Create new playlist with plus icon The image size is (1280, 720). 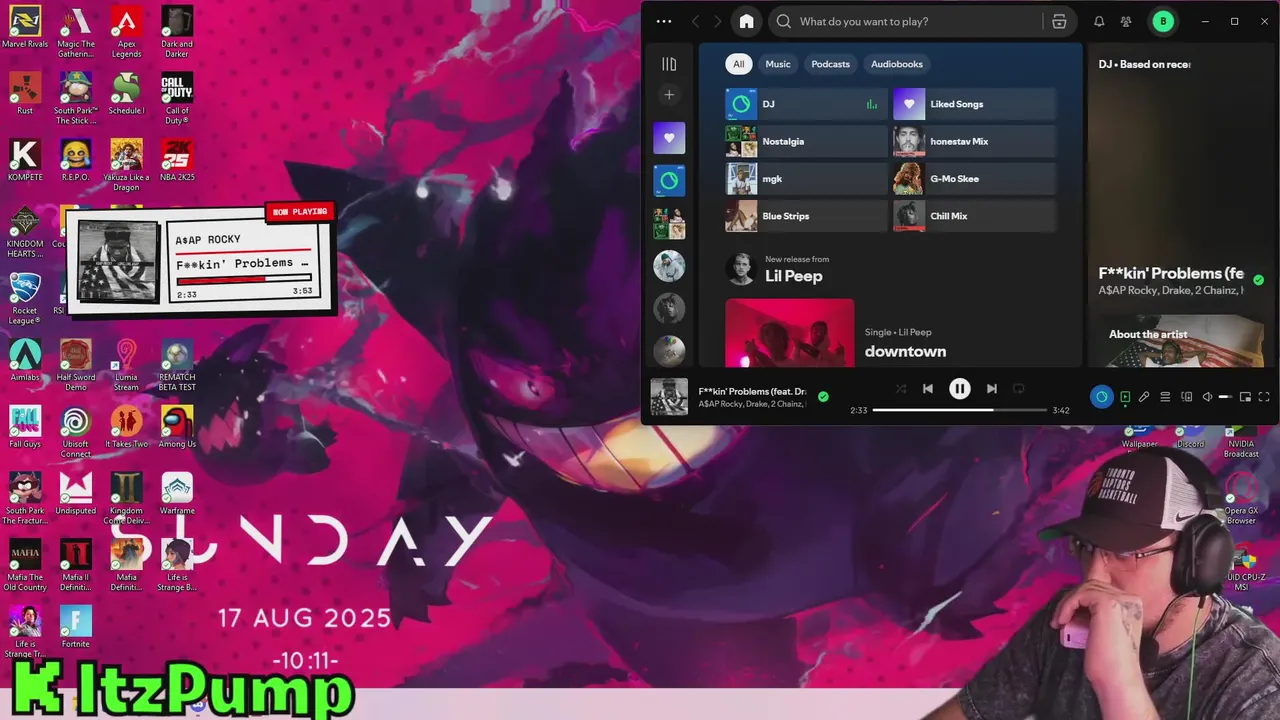(669, 95)
